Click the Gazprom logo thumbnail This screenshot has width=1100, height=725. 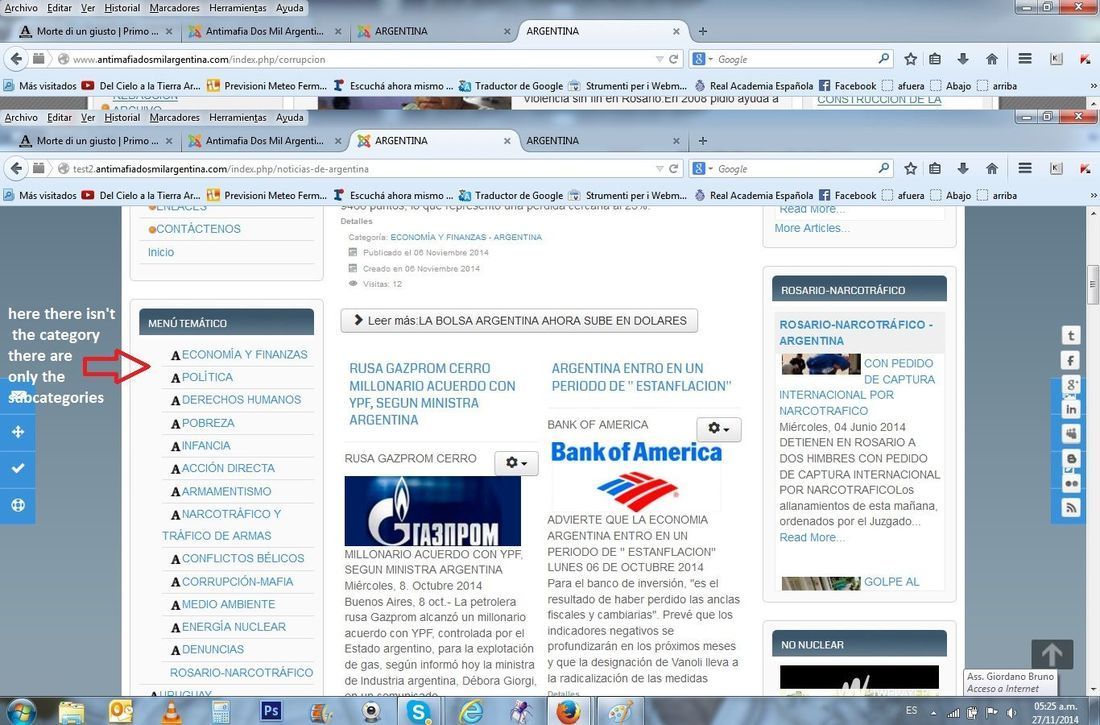[x=432, y=511]
